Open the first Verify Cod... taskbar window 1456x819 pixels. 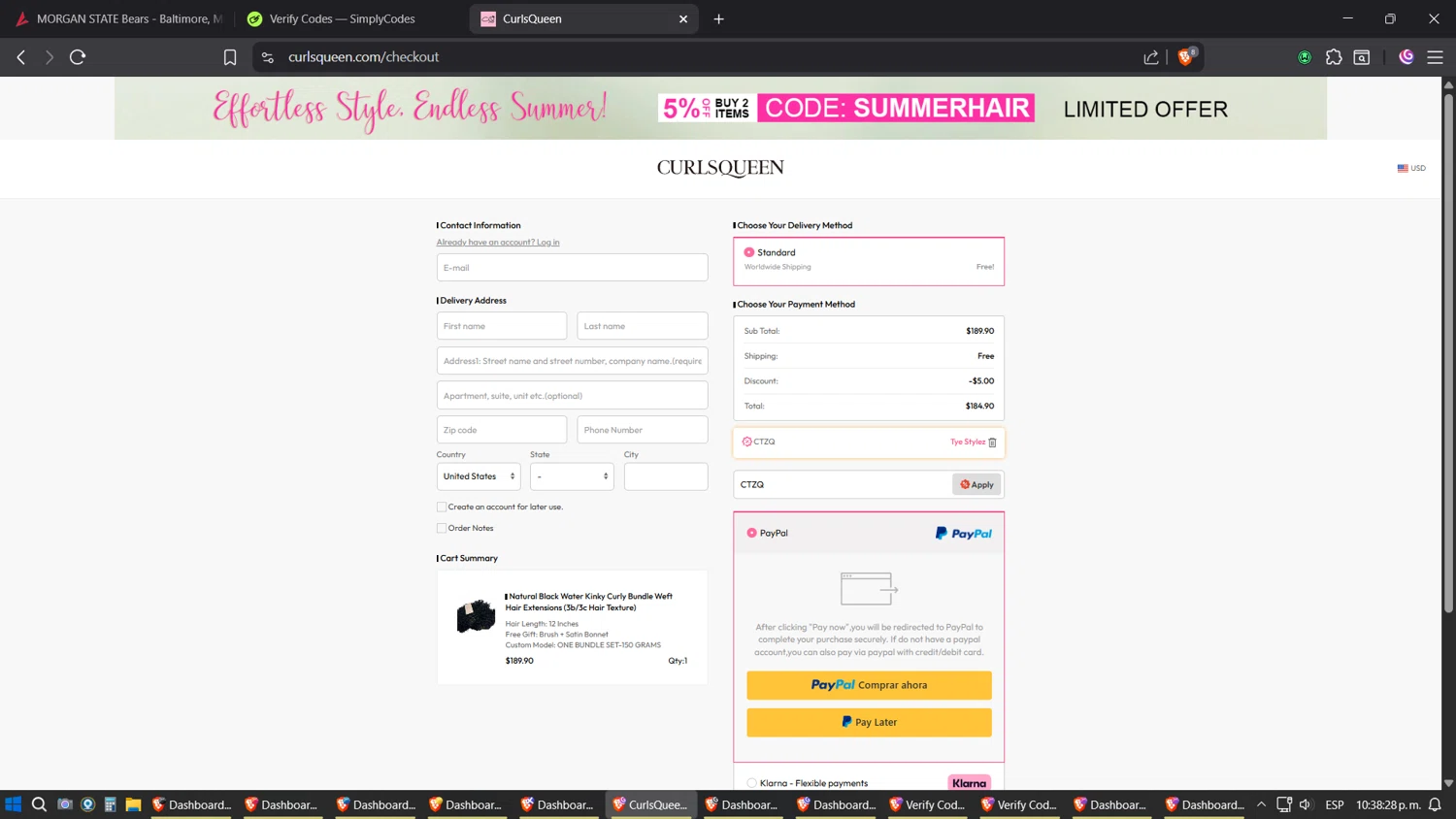click(927, 804)
